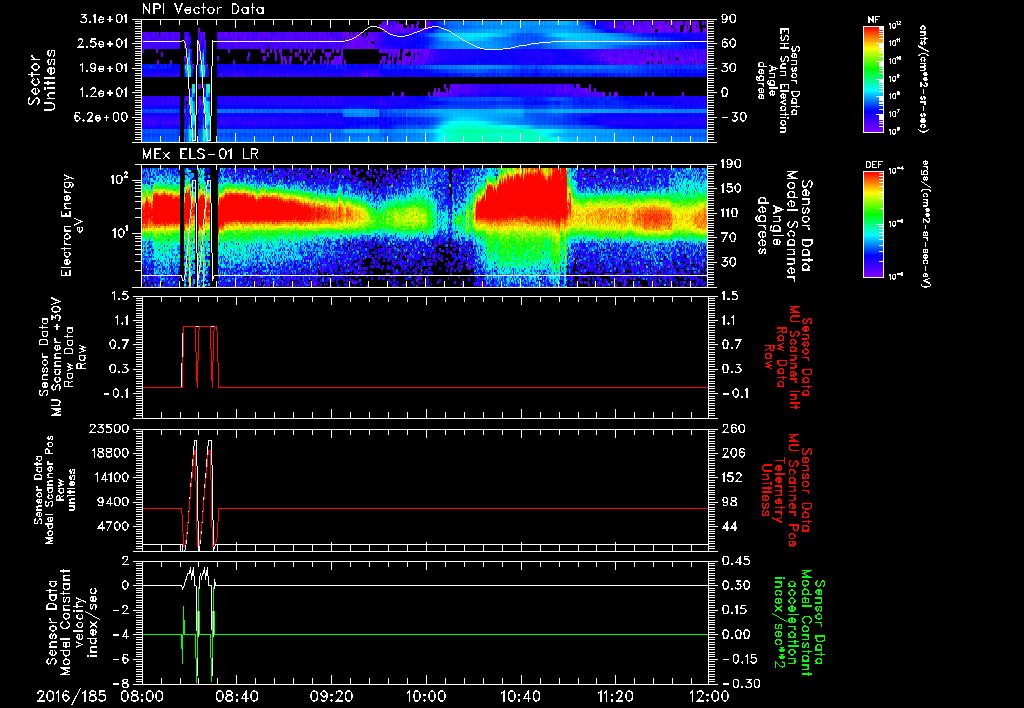Click the "1.2e+01" sector tick value
Viewport: 1024px width, 708px height.
[104, 93]
